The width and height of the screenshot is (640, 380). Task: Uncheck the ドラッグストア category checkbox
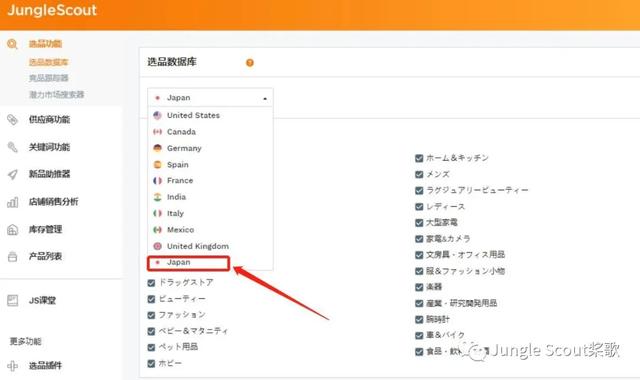point(151,283)
